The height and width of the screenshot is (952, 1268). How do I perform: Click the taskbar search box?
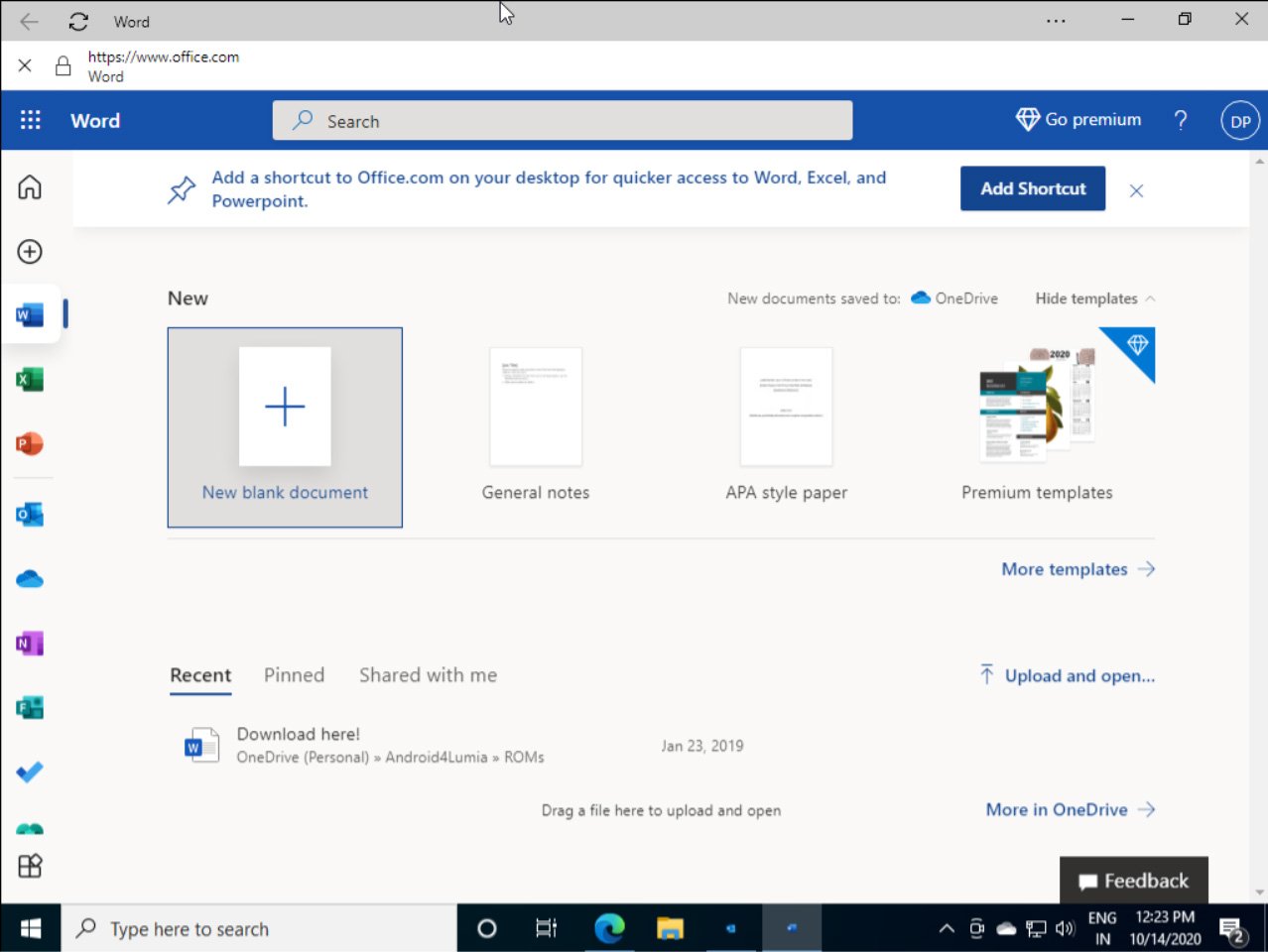click(x=259, y=928)
